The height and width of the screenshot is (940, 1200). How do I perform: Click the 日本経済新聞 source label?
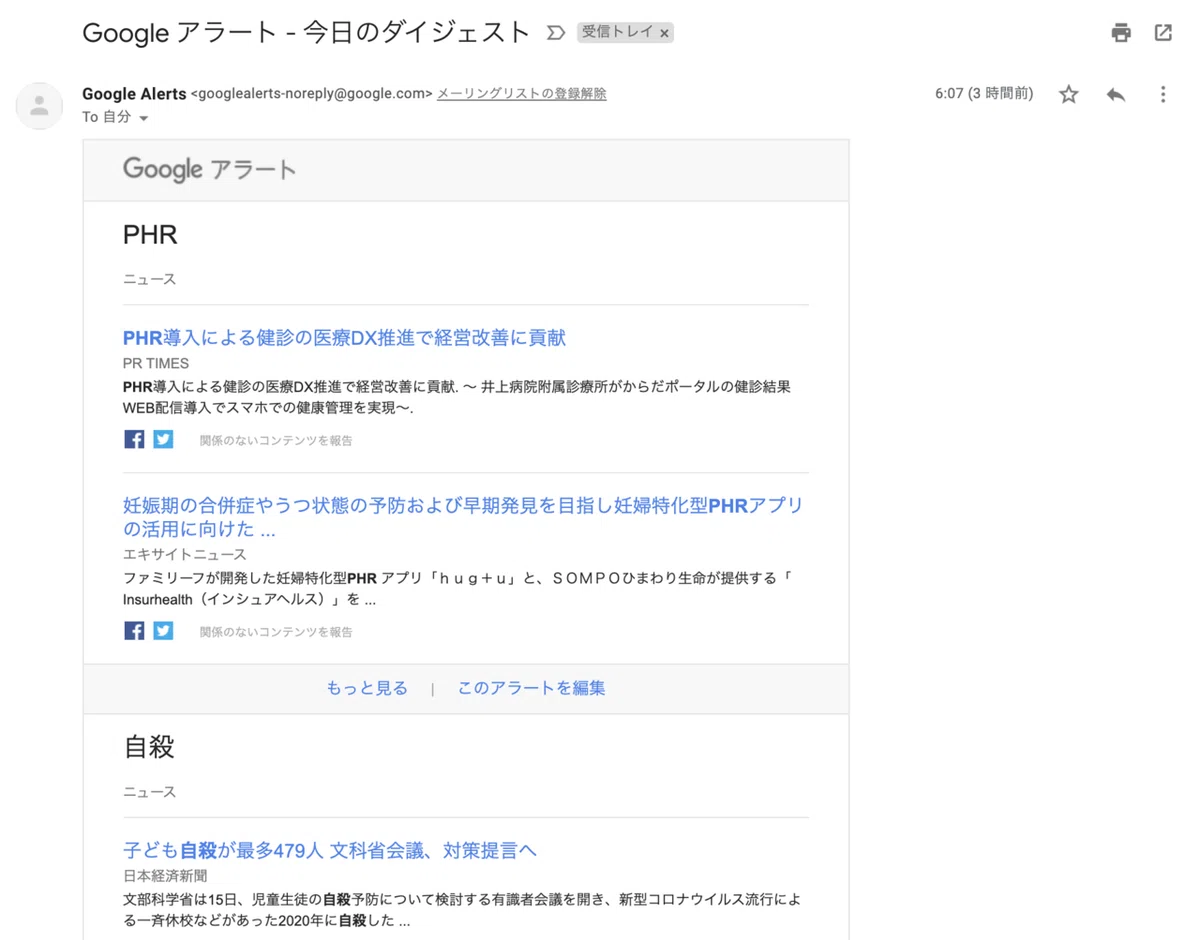(165, 876)
